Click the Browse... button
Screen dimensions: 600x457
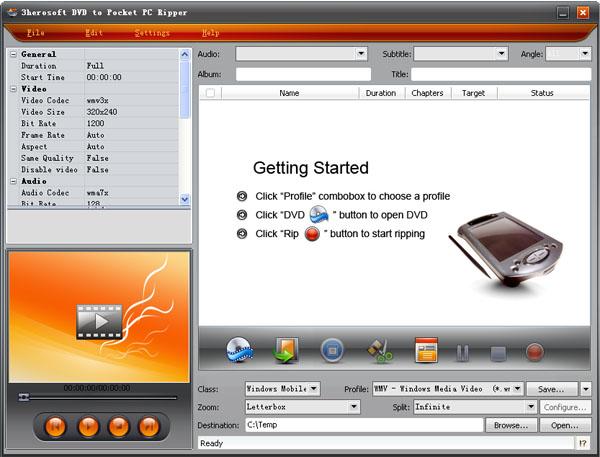tap(510, 425)
